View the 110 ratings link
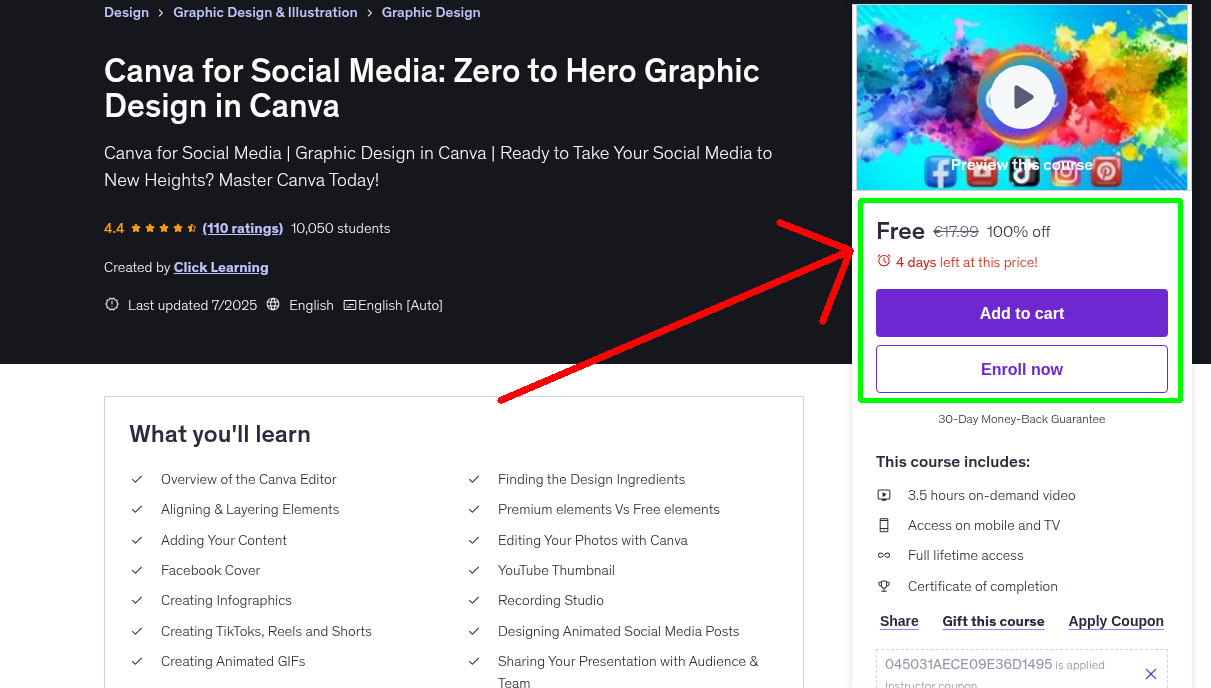Image resolution: width=1211 pixels, height=688 pixels. pyautogui.click(x=242, y=228)
